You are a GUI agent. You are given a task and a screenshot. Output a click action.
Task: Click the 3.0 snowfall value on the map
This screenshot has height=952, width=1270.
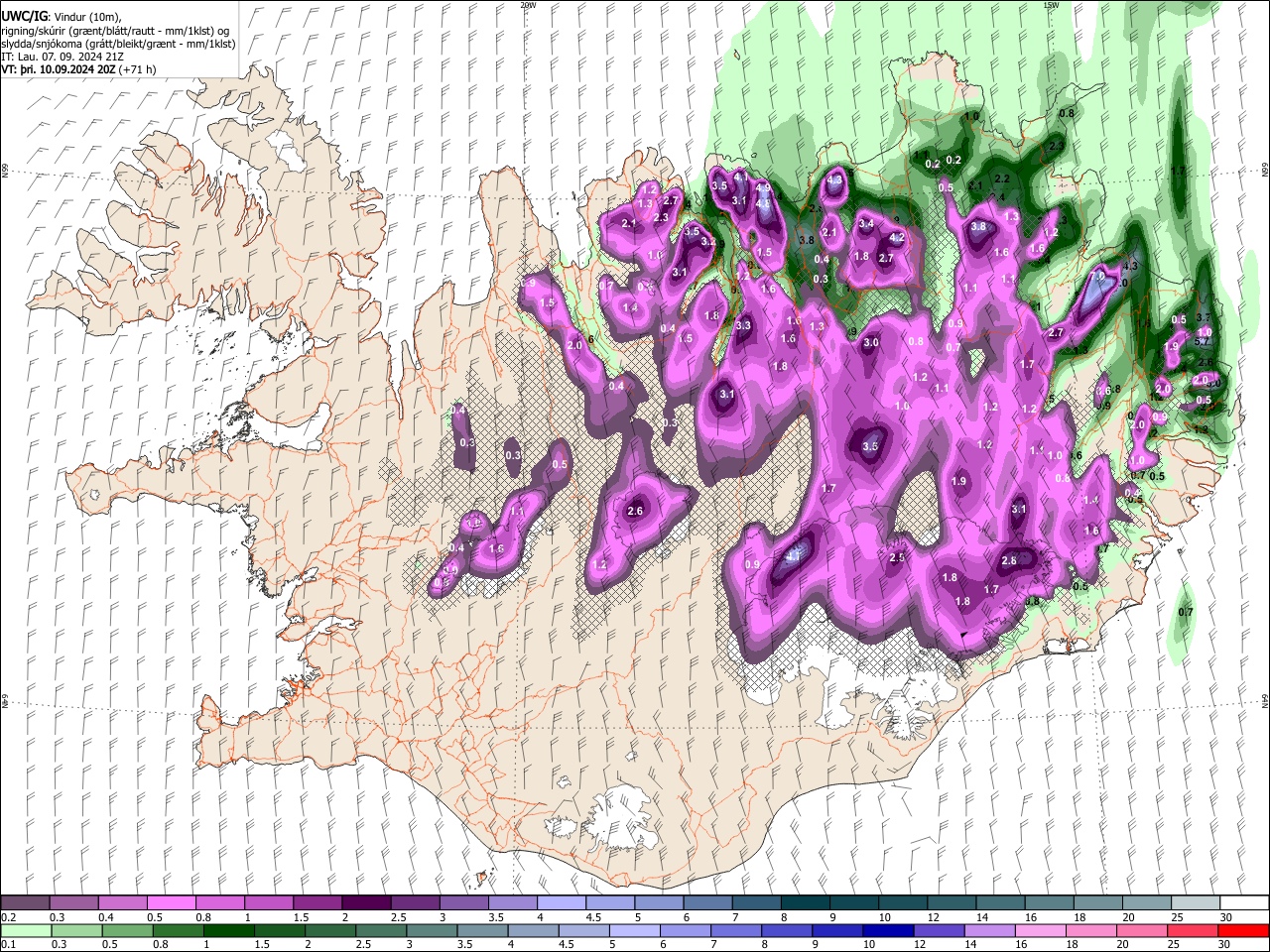871,343
